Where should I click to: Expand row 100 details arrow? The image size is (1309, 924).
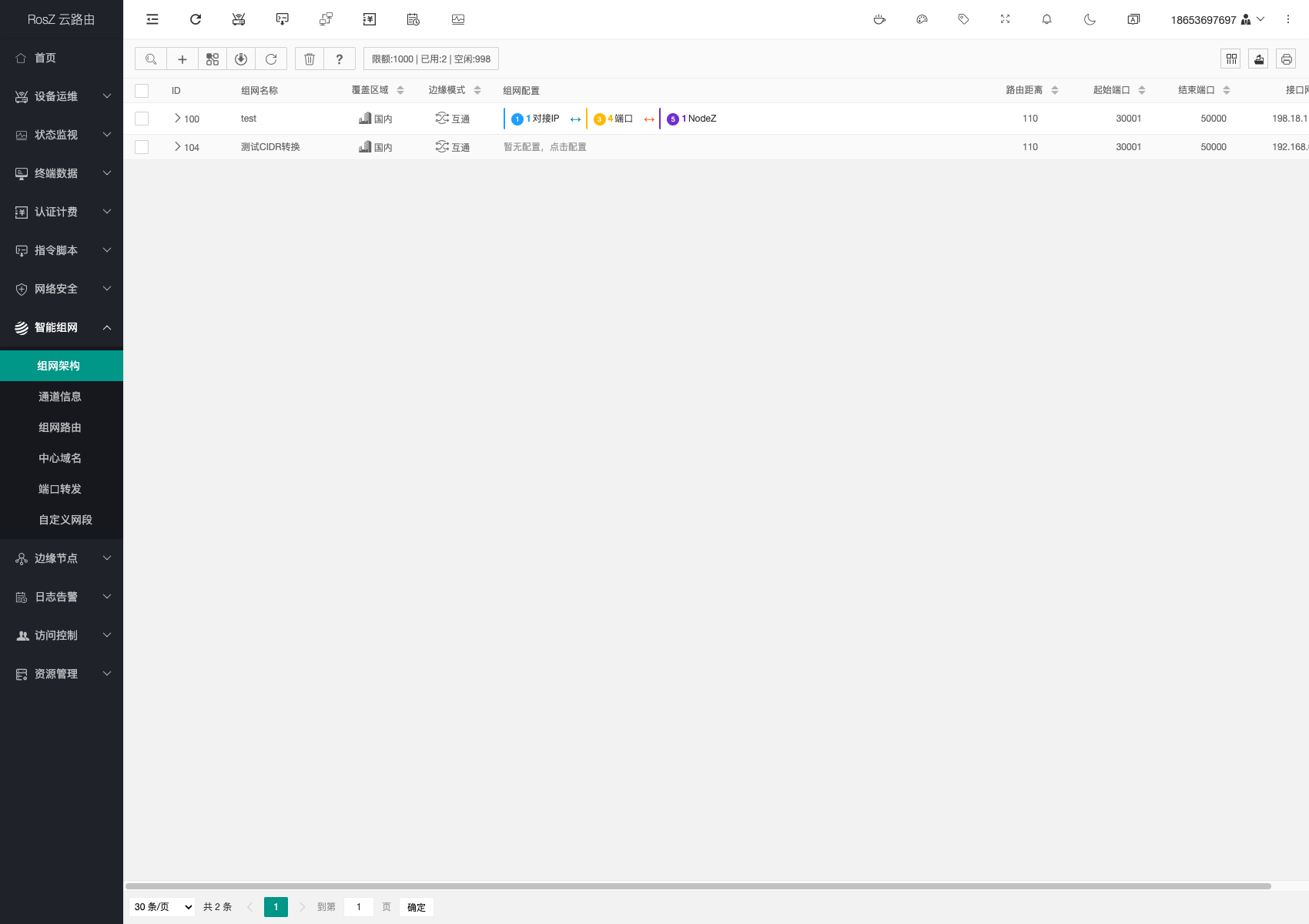pos(177,119)
